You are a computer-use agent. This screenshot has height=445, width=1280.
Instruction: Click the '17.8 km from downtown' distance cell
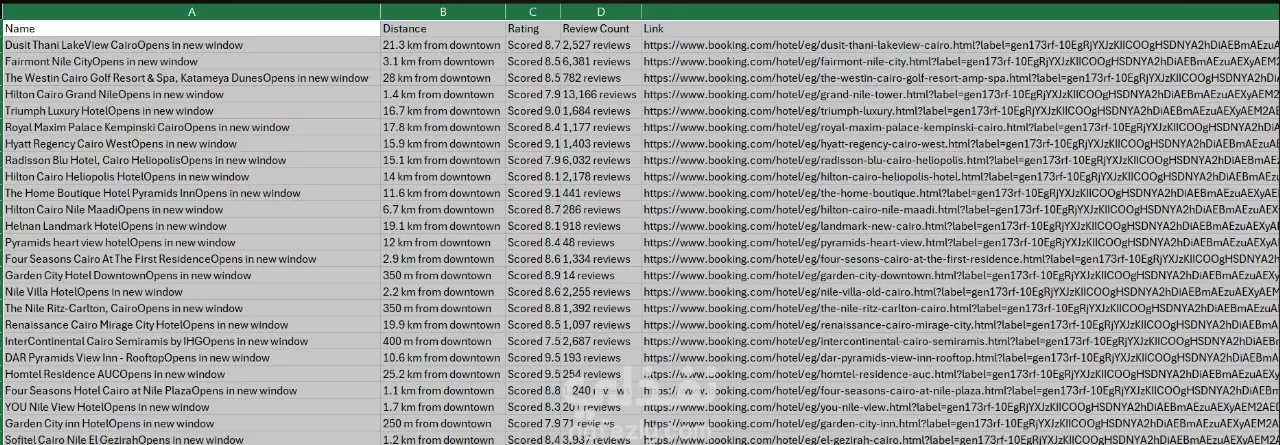pyautogui.click(x=442, y=127)
